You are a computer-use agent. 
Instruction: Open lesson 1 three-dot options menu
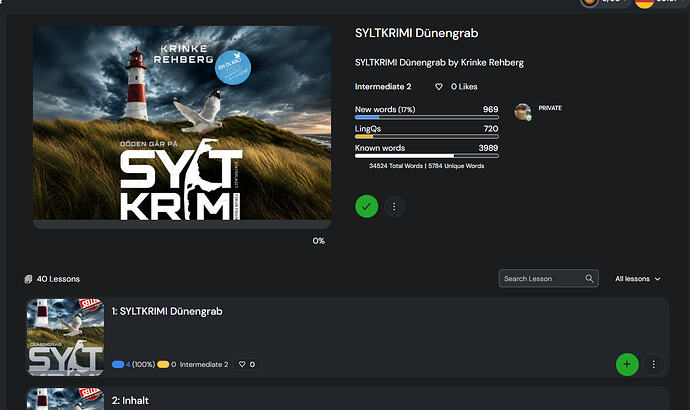pyautogui.click(x=653, y=364)
